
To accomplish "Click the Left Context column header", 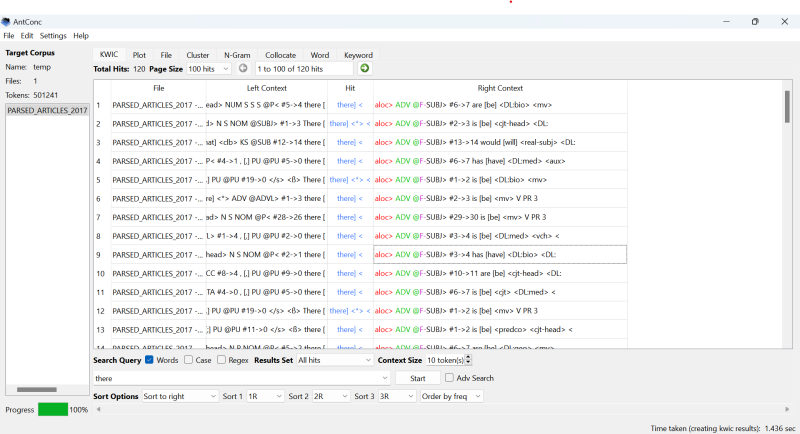I will 266,88.
